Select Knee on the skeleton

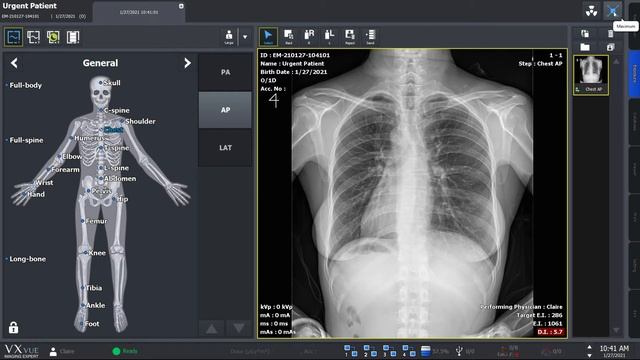coord(96,253)
